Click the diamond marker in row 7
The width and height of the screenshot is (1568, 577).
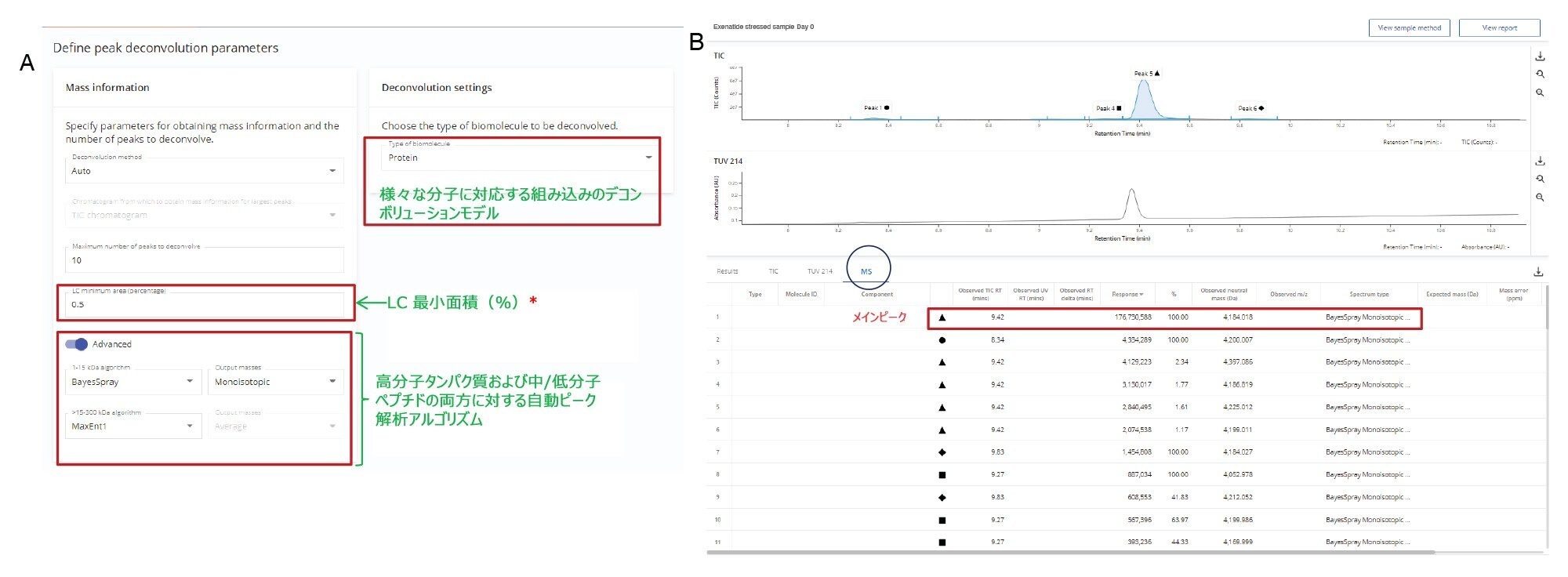click(x=942, y=452)
